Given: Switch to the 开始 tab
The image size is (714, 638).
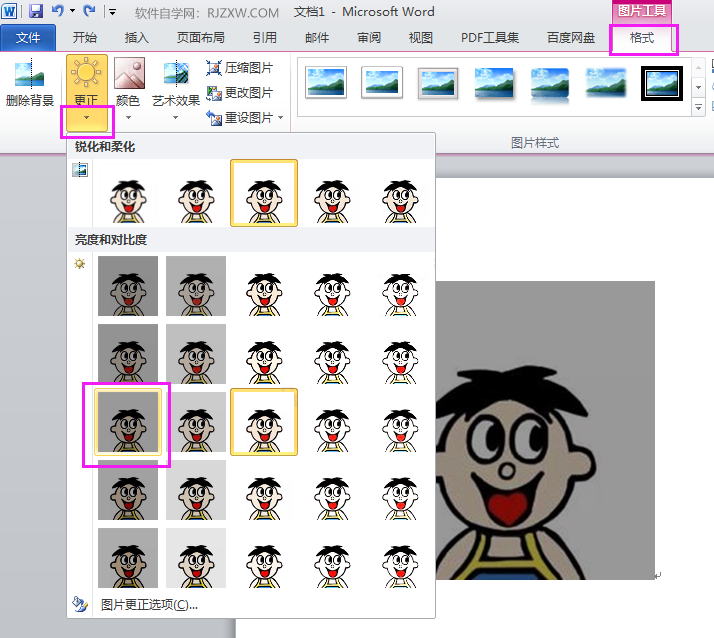Looking at the screenshot, I should (85, 38).
